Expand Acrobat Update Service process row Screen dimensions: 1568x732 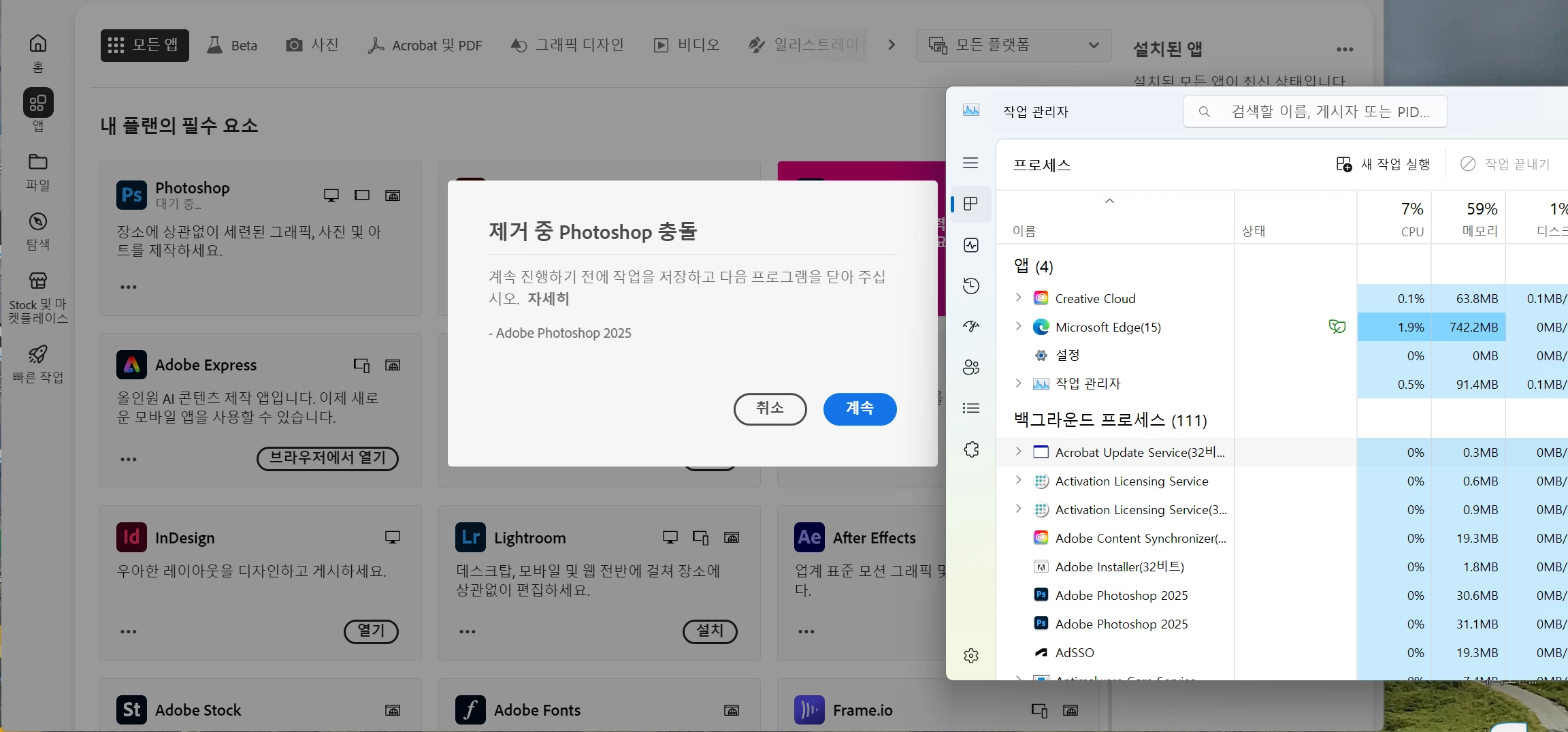1018,451
